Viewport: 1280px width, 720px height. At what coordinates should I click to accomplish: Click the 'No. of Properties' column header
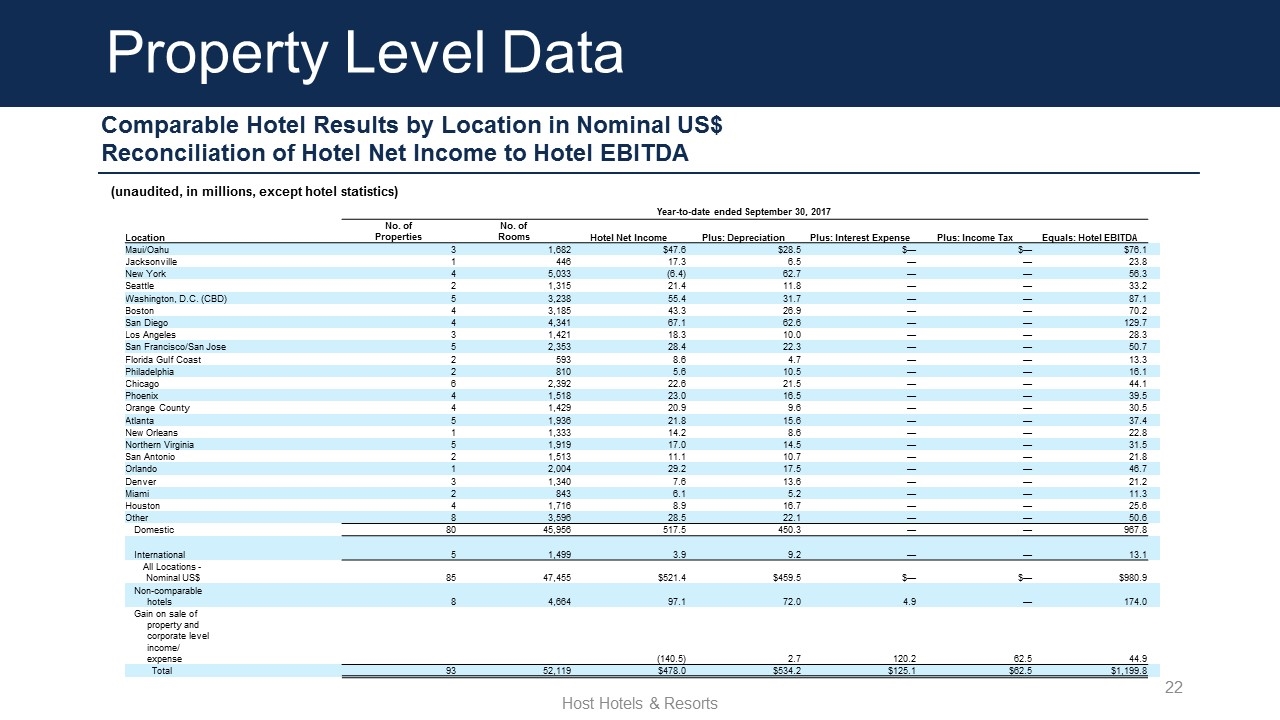398,231
